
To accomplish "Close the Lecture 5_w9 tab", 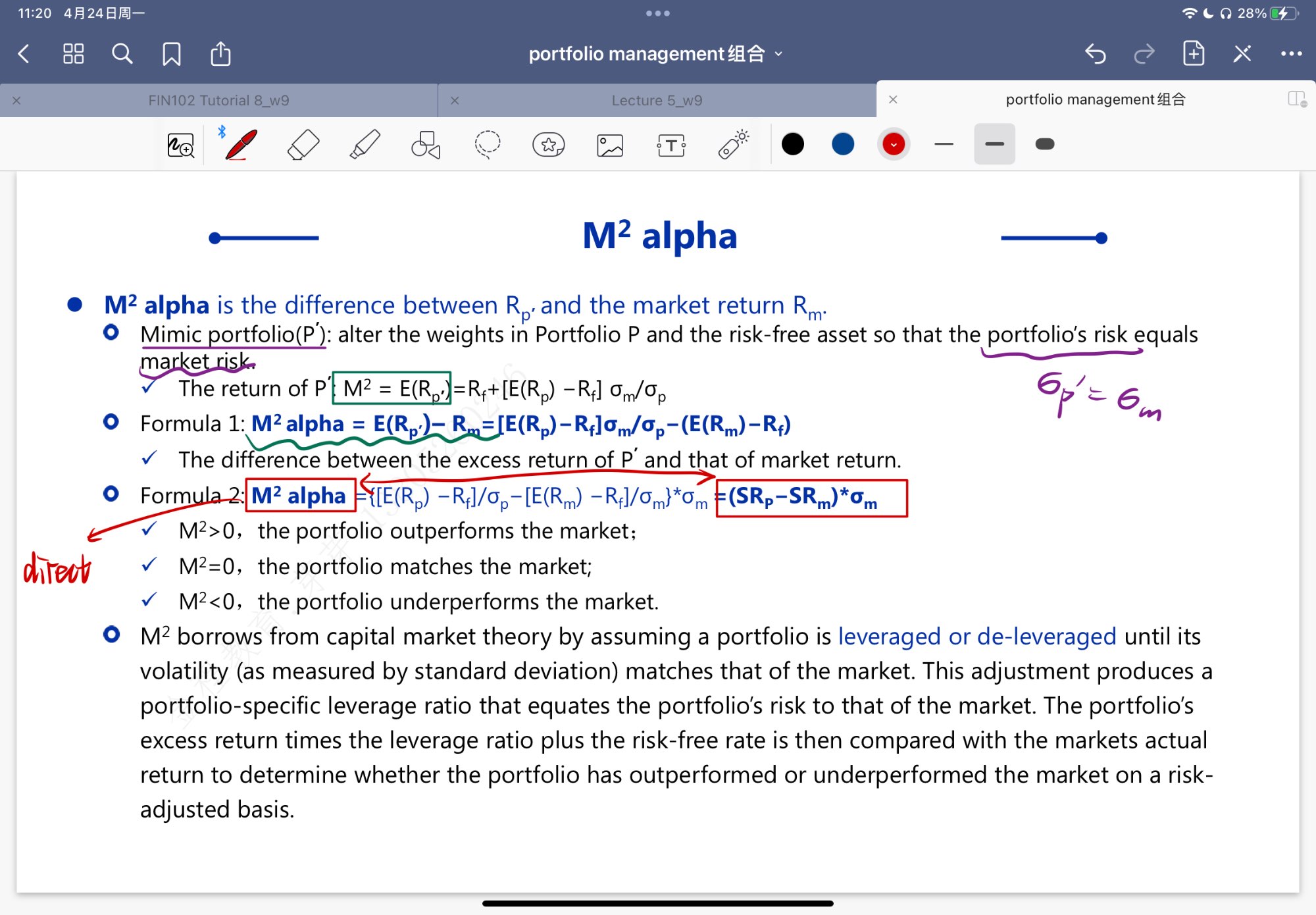I will pyautogui.click(x=455, y=101).
